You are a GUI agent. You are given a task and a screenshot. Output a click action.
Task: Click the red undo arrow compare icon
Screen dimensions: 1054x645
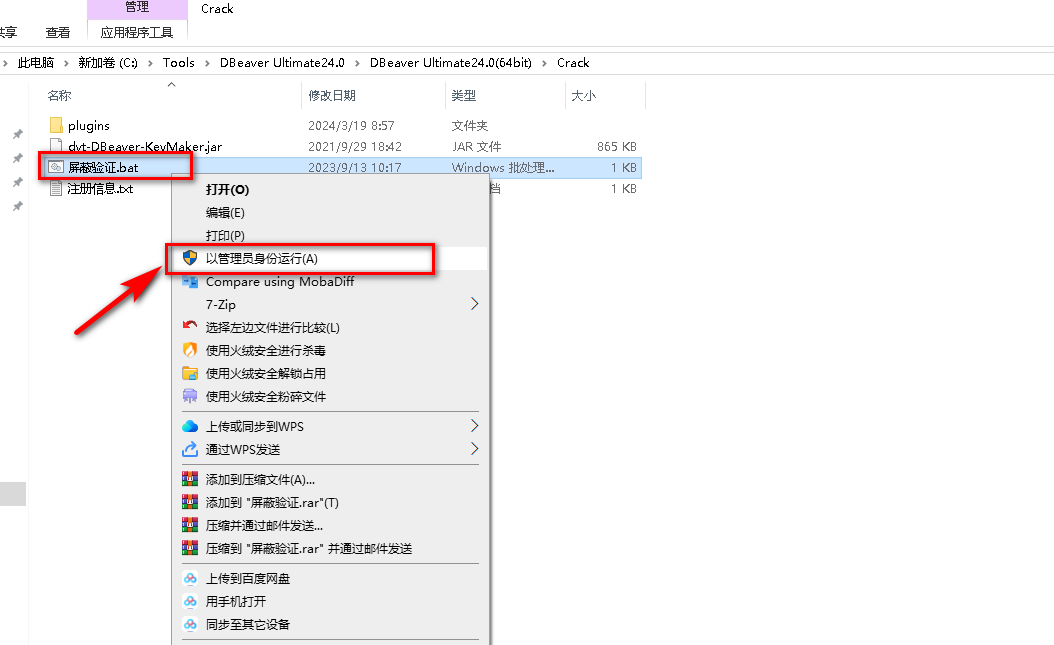pos(190,327)
